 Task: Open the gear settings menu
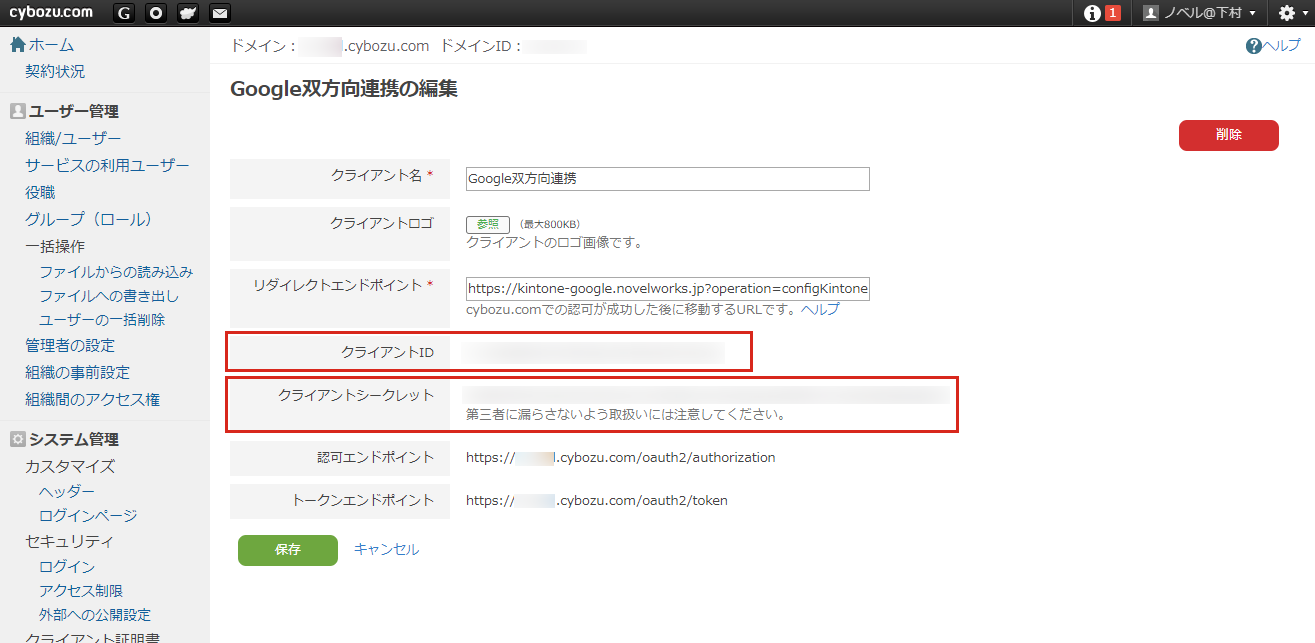tap(1293, 13)
